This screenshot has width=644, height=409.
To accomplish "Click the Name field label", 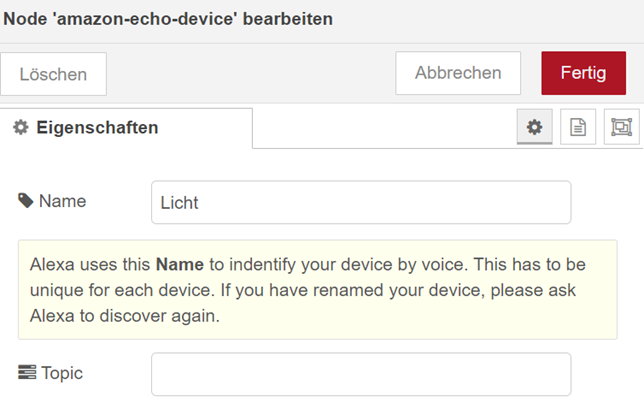I will (62, 201).
